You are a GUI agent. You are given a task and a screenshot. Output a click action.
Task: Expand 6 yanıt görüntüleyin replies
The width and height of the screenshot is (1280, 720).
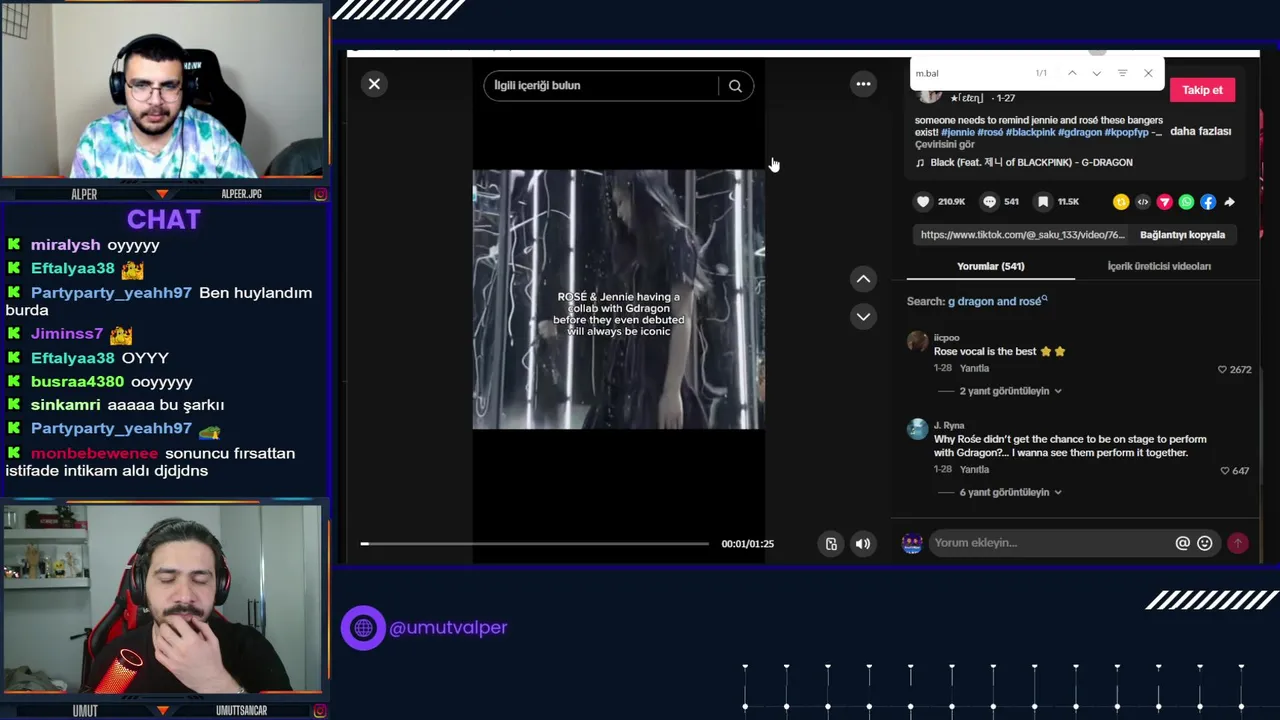coord(1010,492)
